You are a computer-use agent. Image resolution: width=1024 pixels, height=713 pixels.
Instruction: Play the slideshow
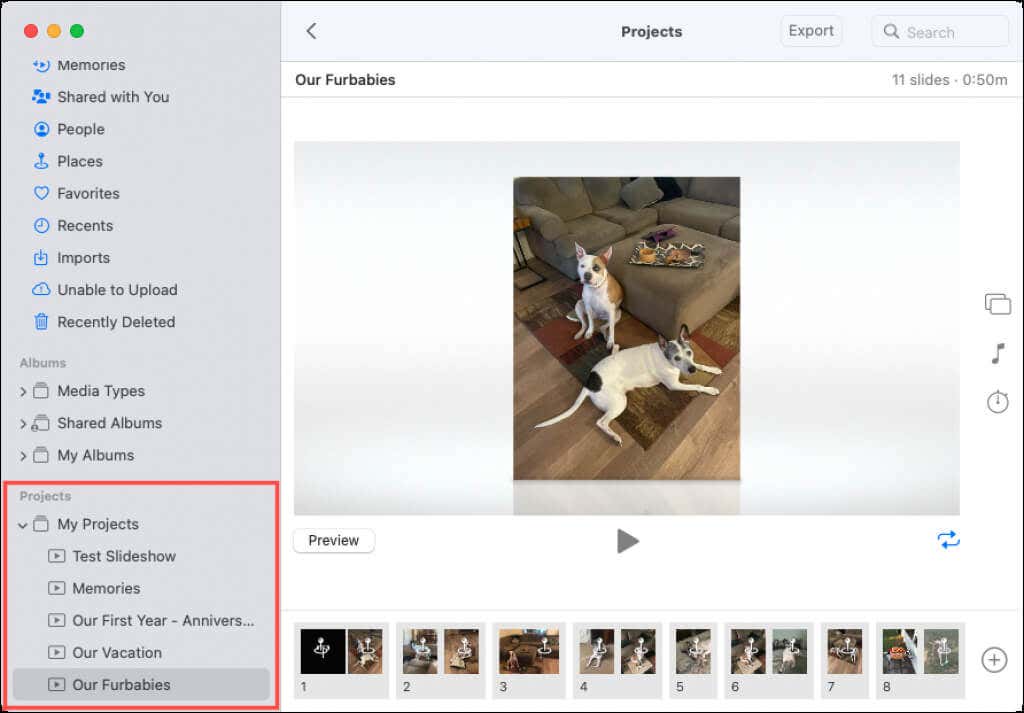tap(627, 541)
